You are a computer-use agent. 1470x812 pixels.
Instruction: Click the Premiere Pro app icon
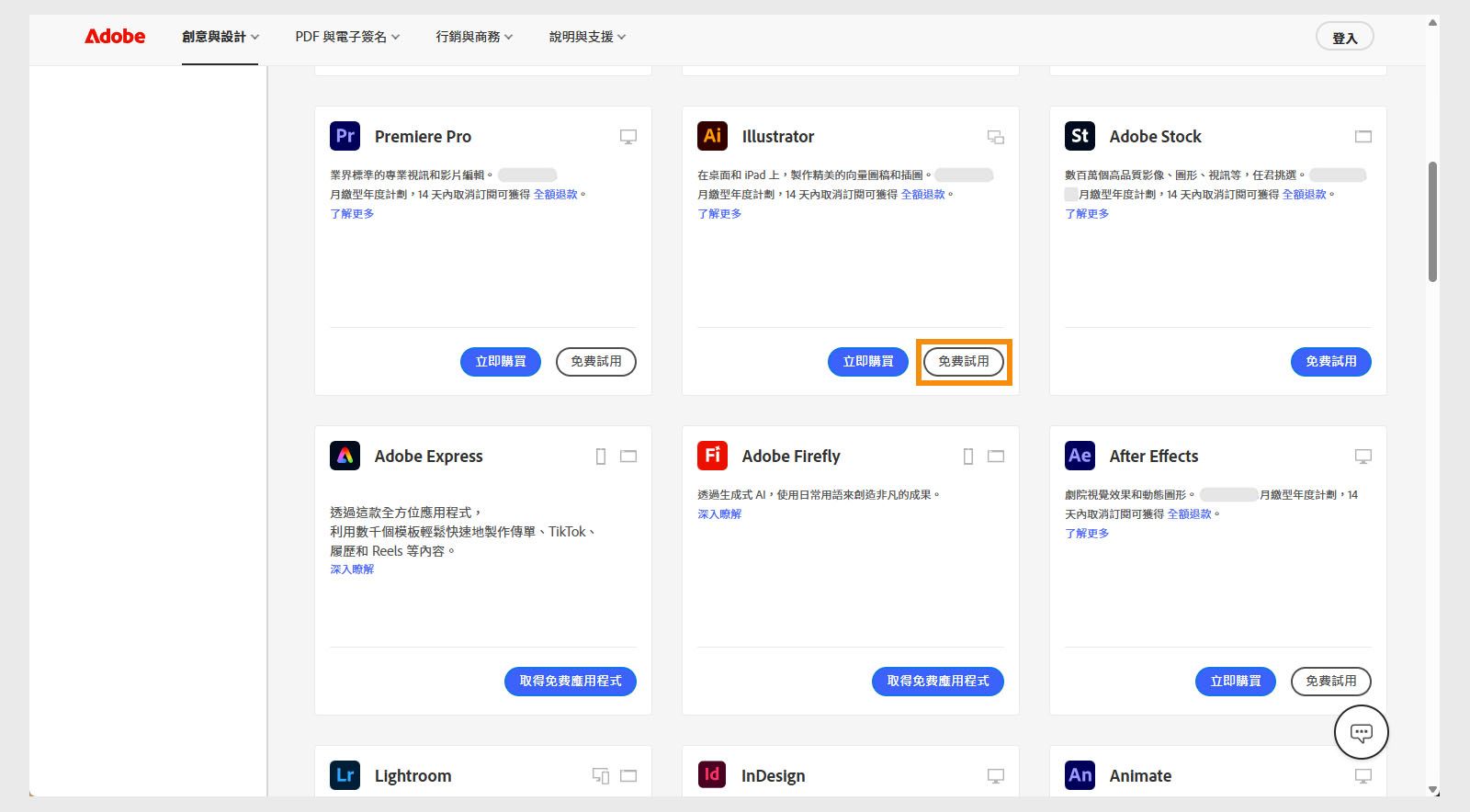(345, 136)
